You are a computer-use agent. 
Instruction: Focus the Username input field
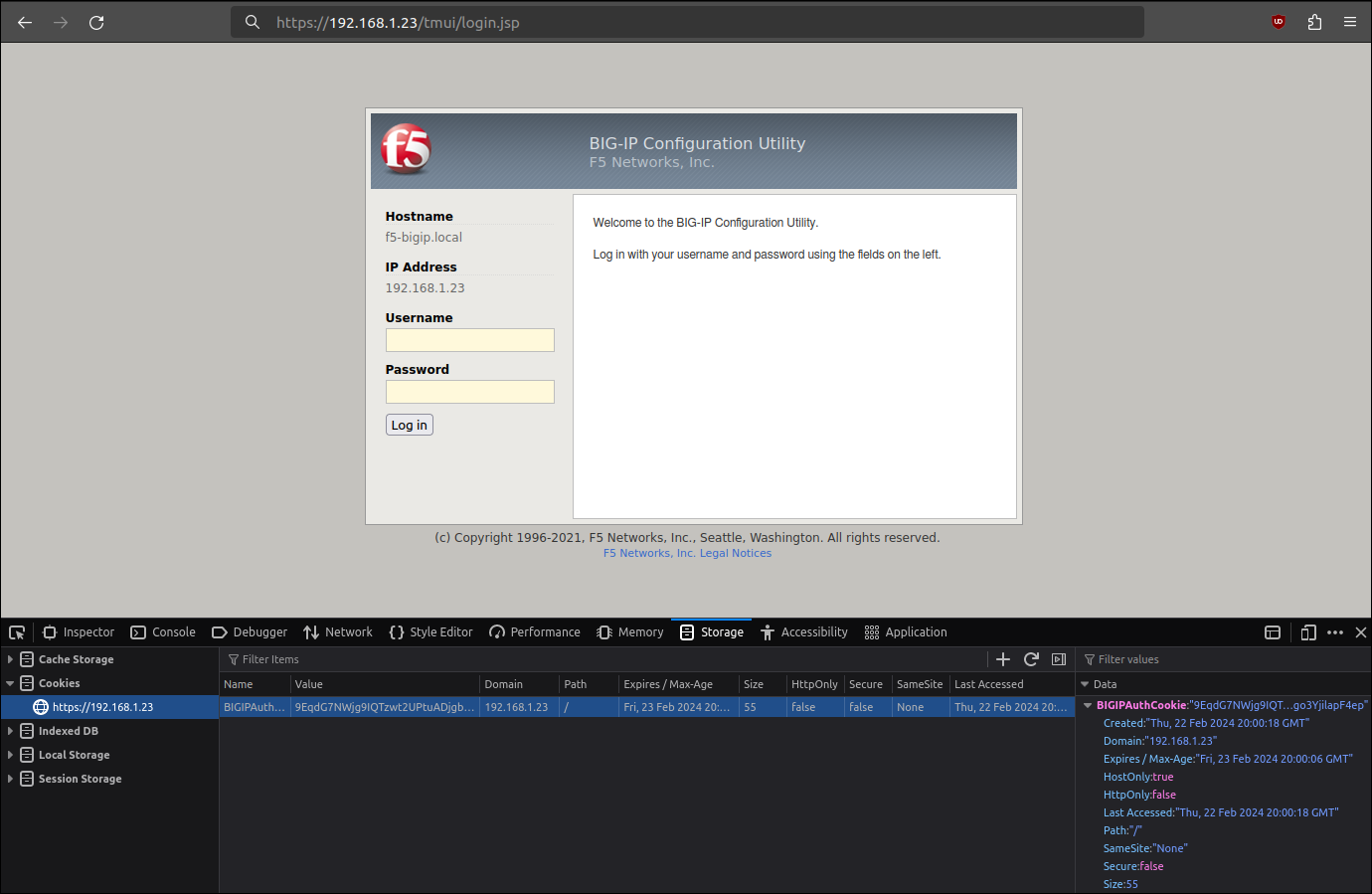469,340
